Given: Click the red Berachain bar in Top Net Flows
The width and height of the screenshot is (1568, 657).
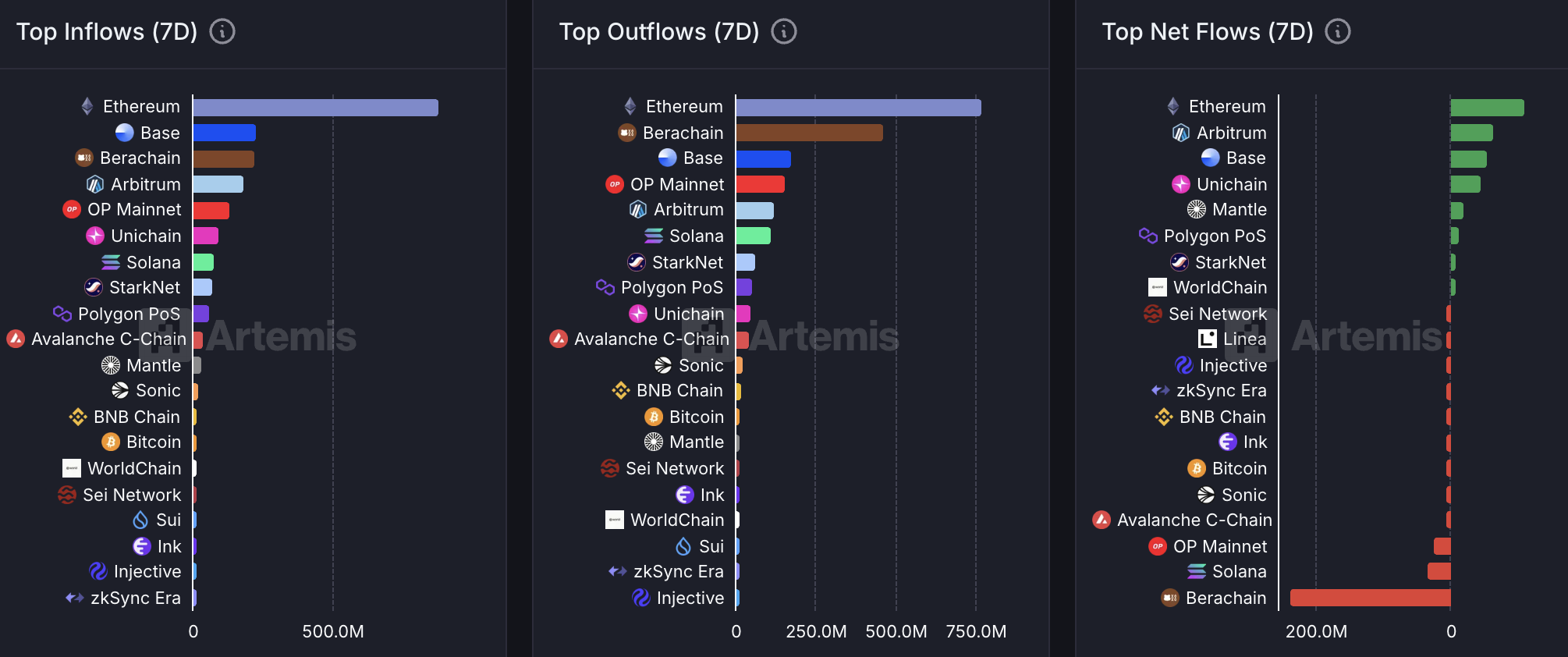Looking at the screenshot, I should (1371, 598).
